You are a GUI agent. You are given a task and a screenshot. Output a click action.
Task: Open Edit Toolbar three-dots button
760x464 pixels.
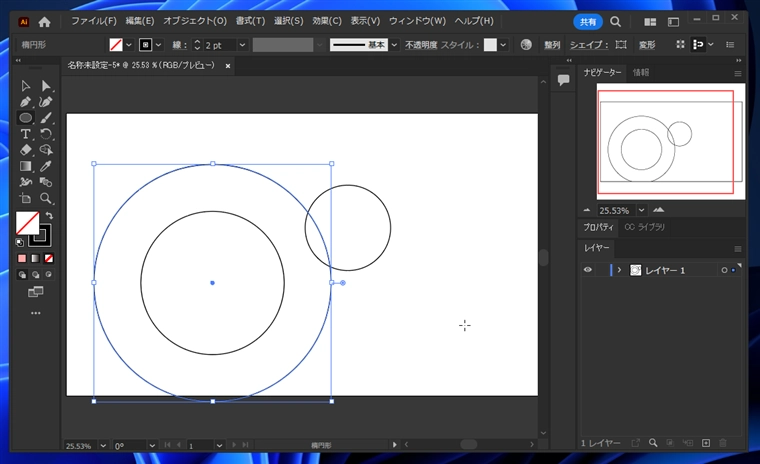coord(35,313)
